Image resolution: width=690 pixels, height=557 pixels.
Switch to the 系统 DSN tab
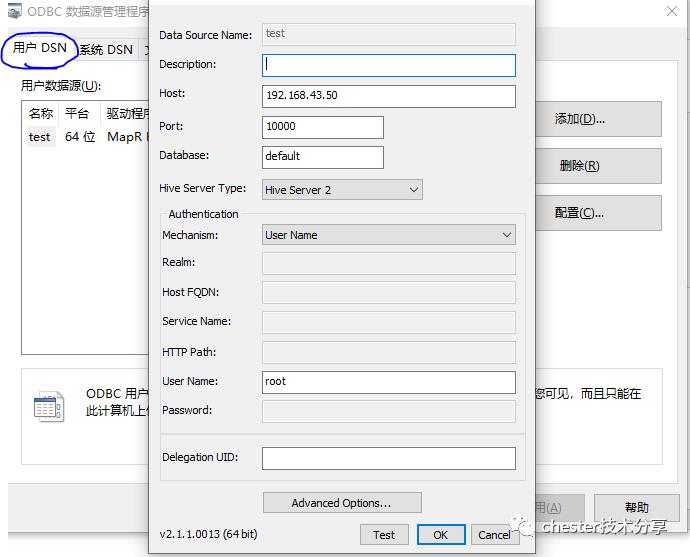(106, 50)
